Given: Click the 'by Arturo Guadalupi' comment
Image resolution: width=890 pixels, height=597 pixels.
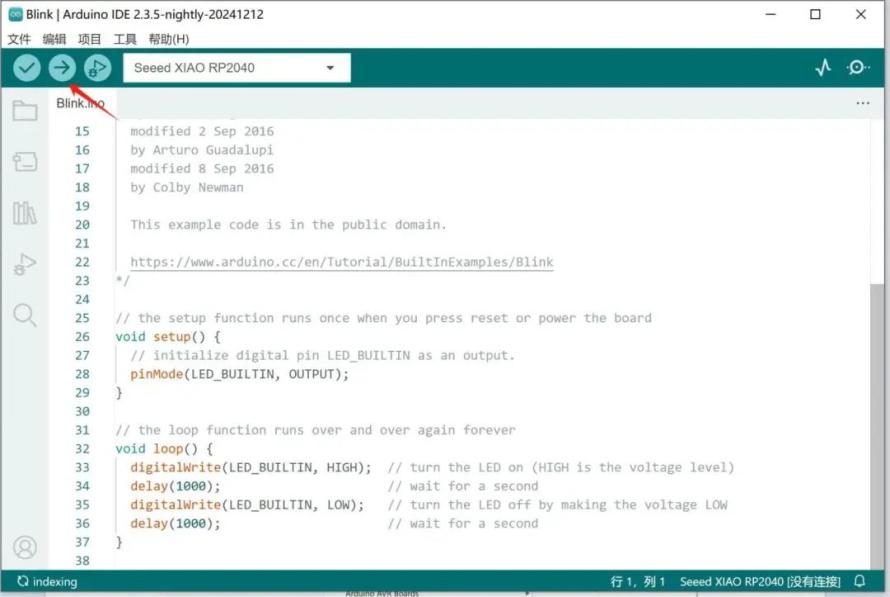Looking at the screenshot, I should [x=202, y=150].
